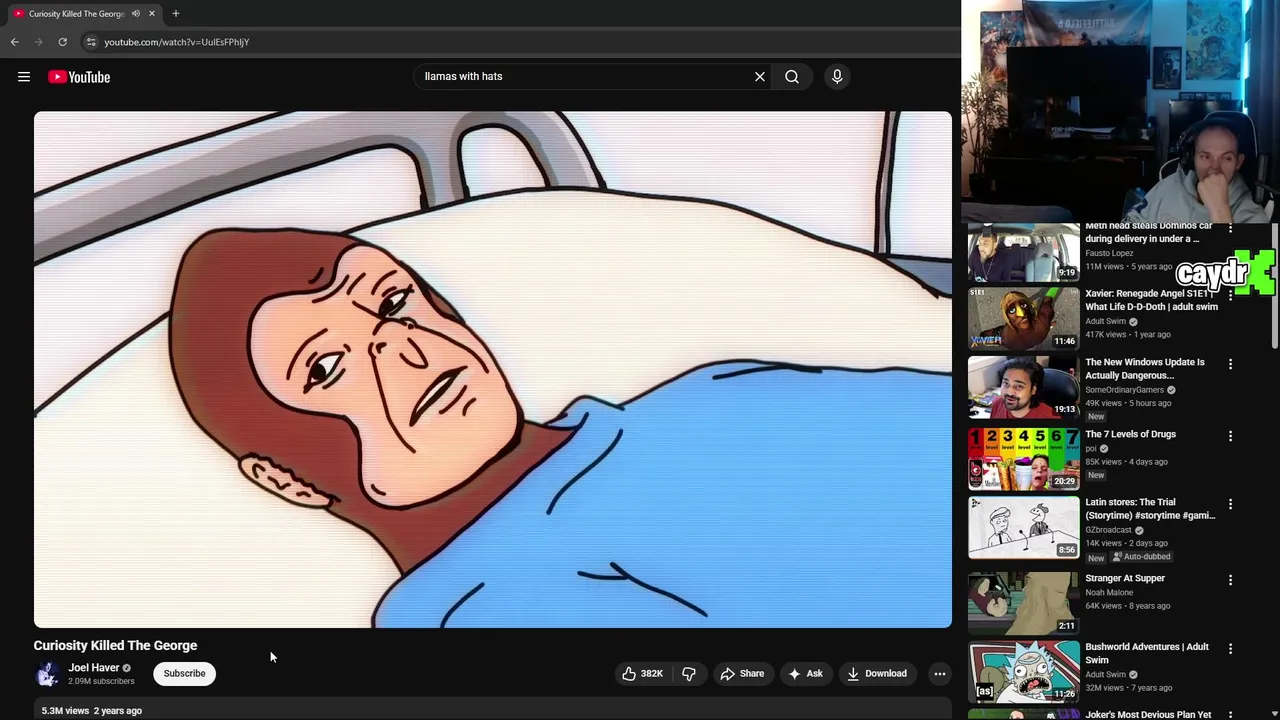Subscribe to Joel Haver
This screenshot has width=1280, height=720.
pos(185,673)
